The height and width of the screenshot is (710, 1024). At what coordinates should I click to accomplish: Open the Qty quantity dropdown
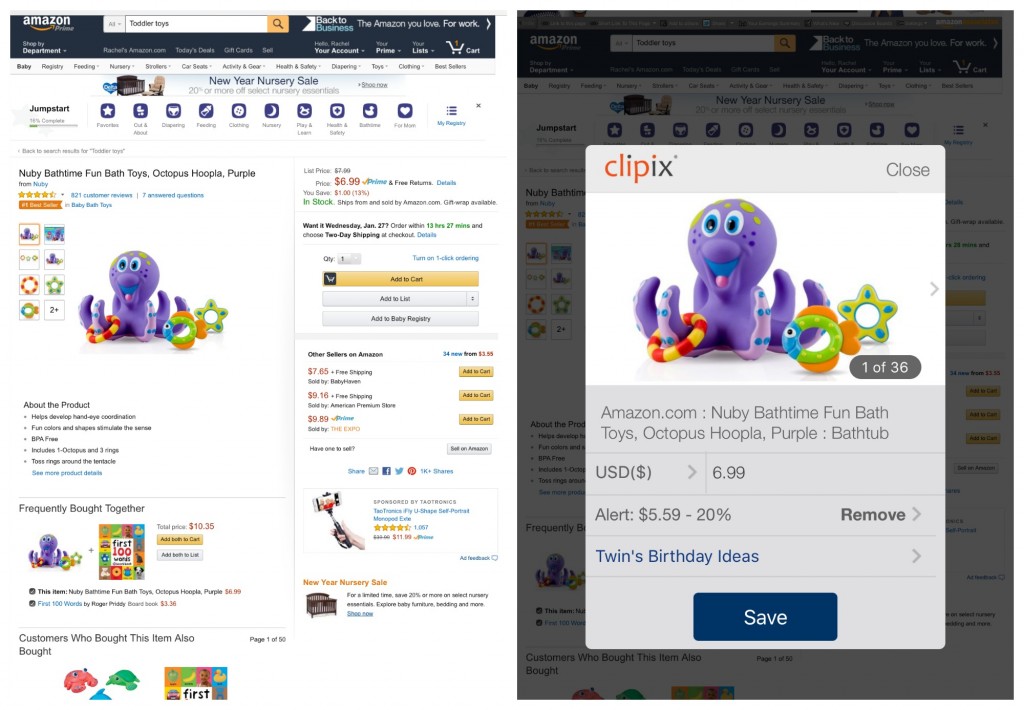tap(349, 259)
